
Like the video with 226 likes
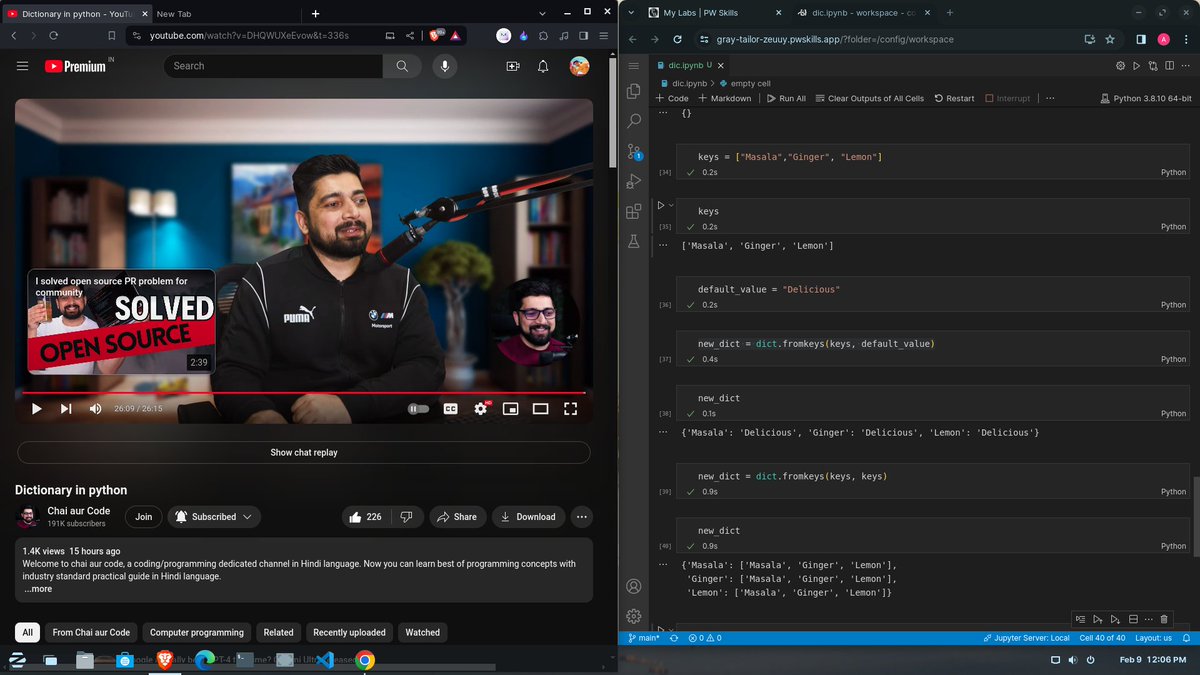(364, 517)
